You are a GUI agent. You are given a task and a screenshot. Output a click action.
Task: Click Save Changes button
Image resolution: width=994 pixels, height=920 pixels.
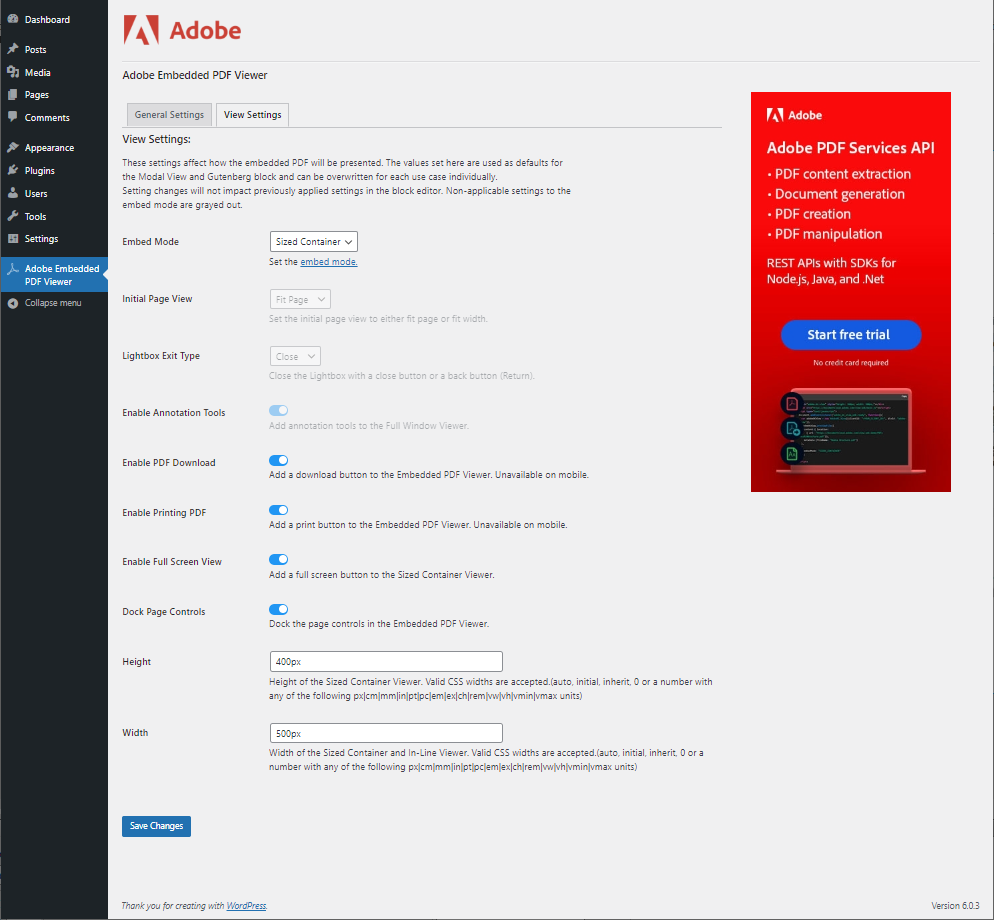point(156,826)
